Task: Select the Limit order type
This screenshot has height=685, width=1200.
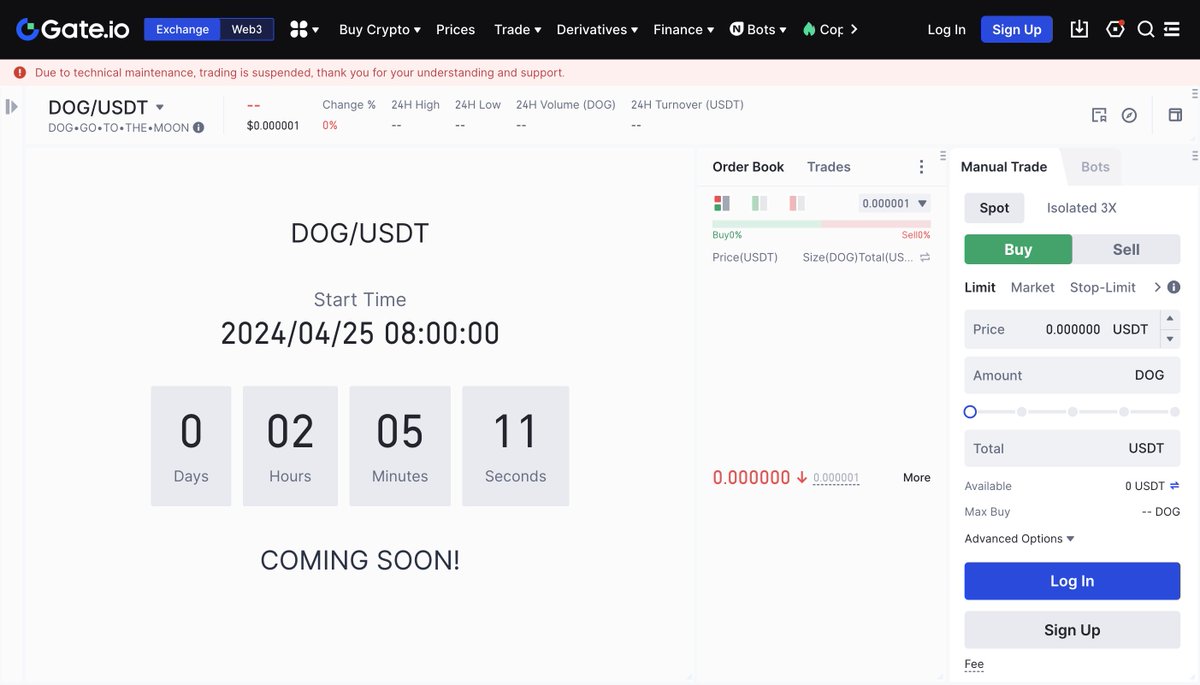Action: [x=980, y=287]
